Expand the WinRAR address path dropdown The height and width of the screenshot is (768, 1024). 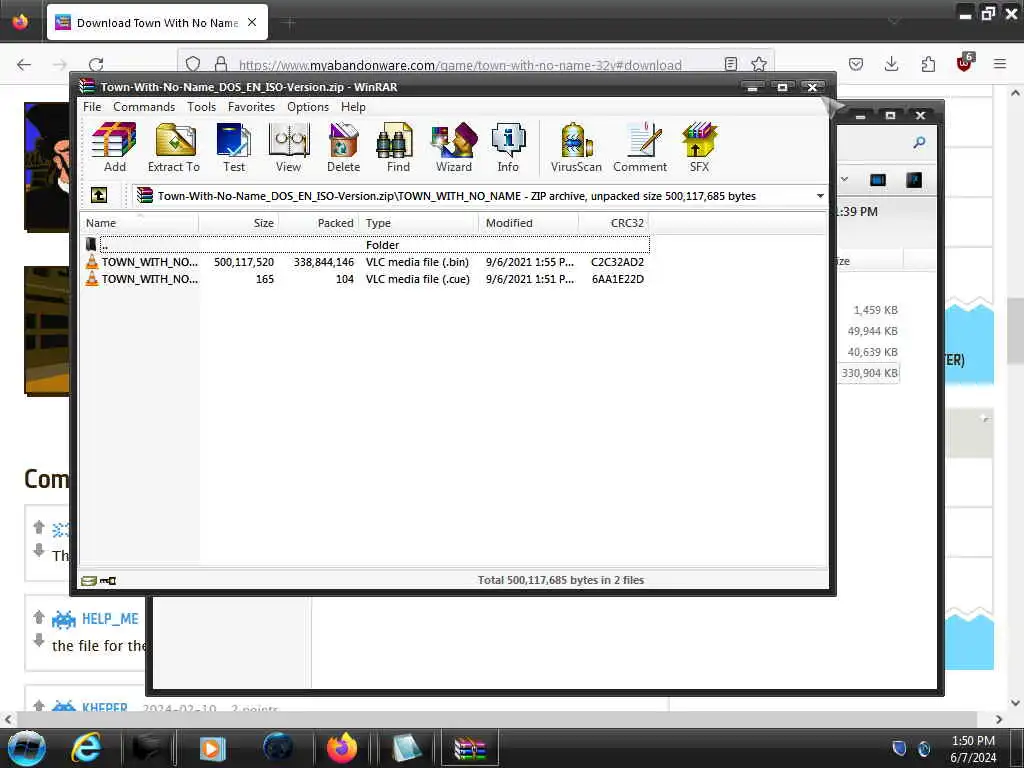820,196
